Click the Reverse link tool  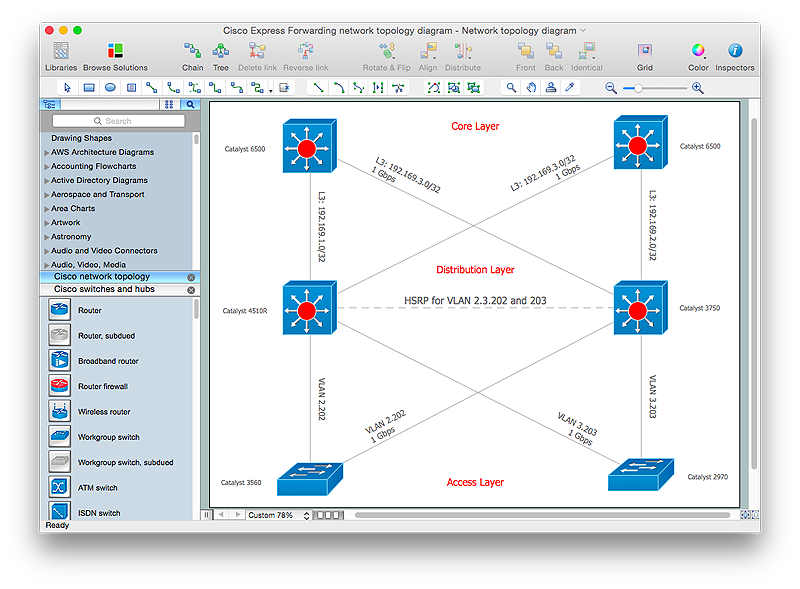(x=306, y=57)
